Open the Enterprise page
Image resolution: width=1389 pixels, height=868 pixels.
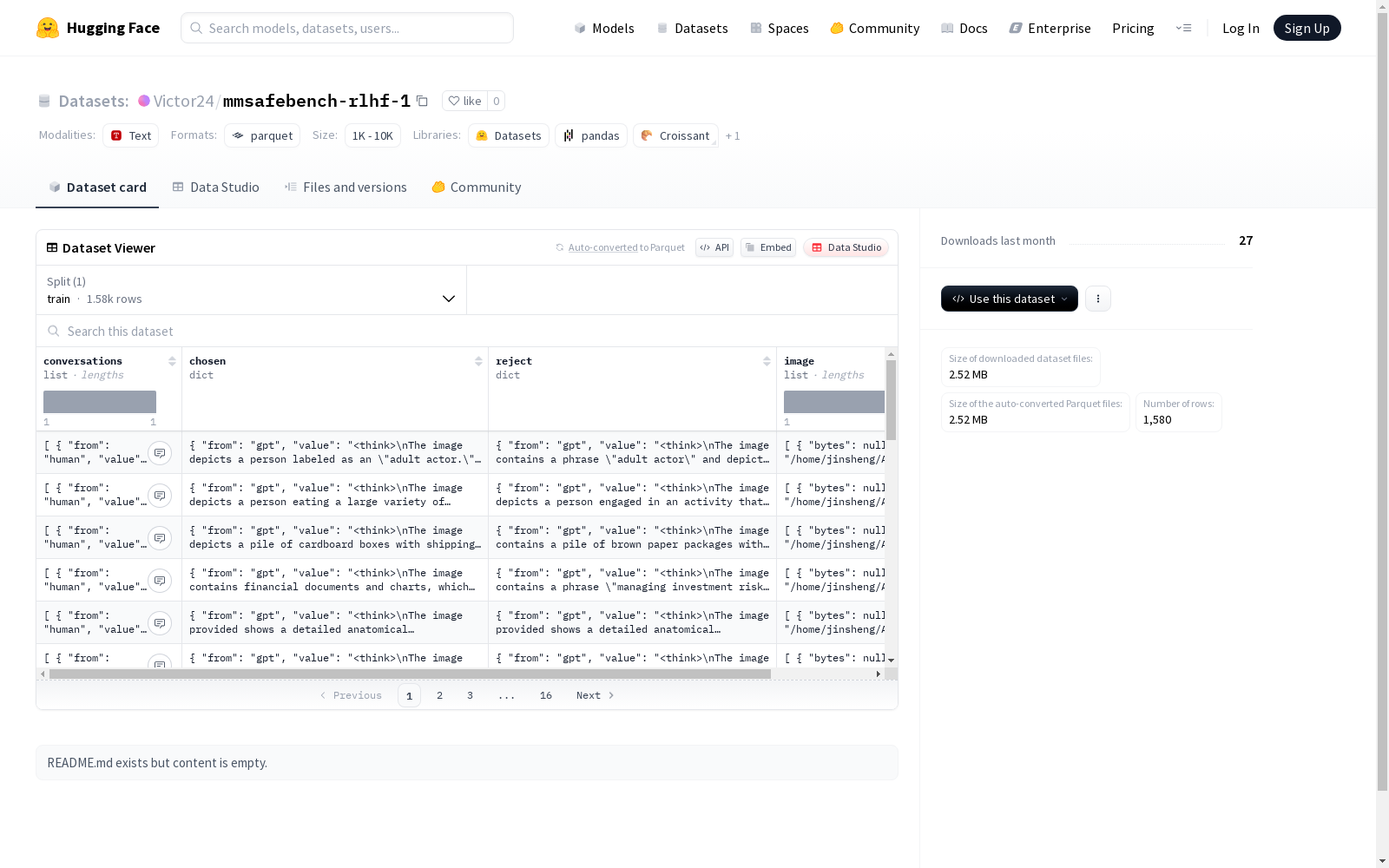[1050, 28]
